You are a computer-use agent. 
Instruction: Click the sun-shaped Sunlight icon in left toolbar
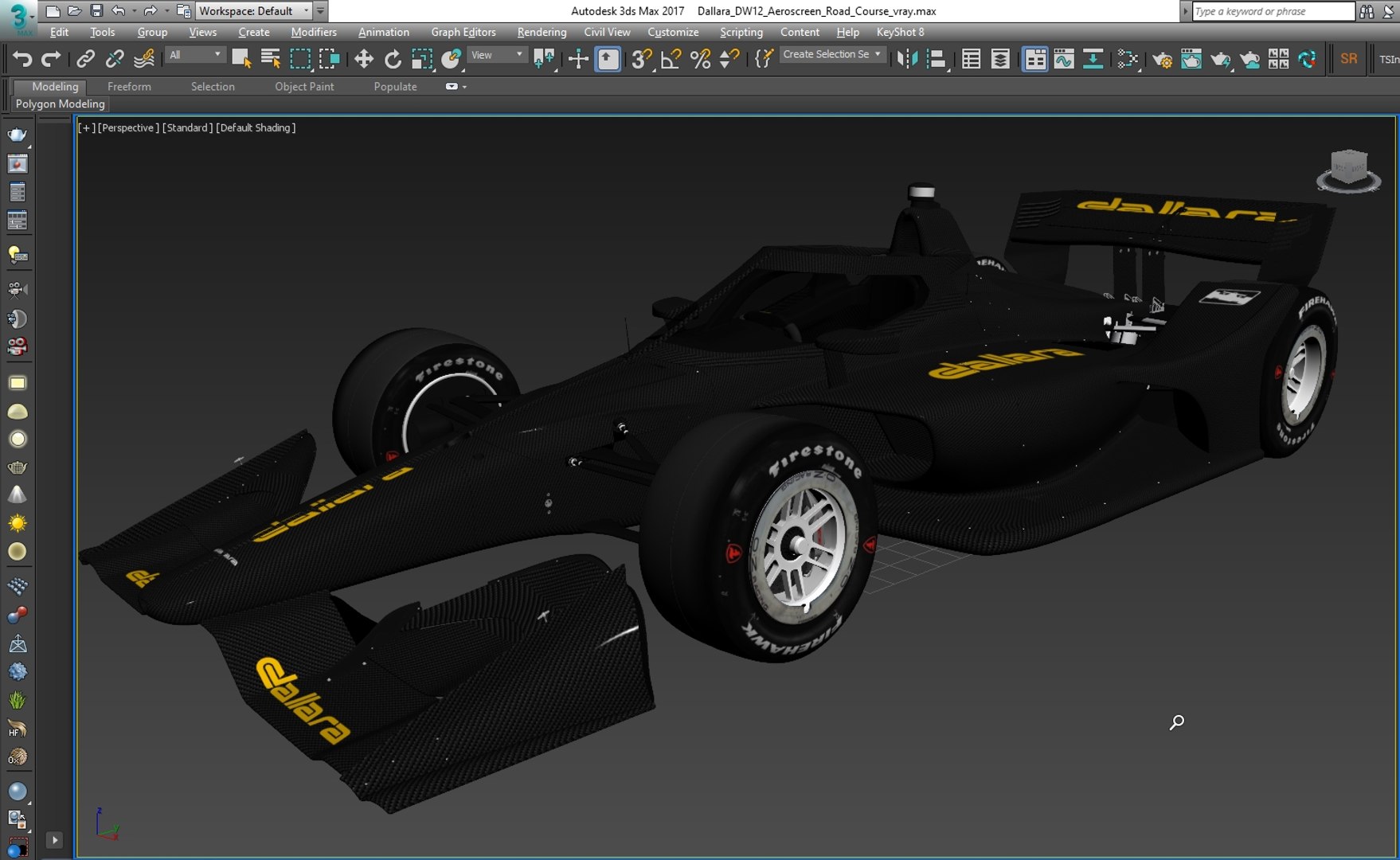pyautogui.click(x=18, y=523)
